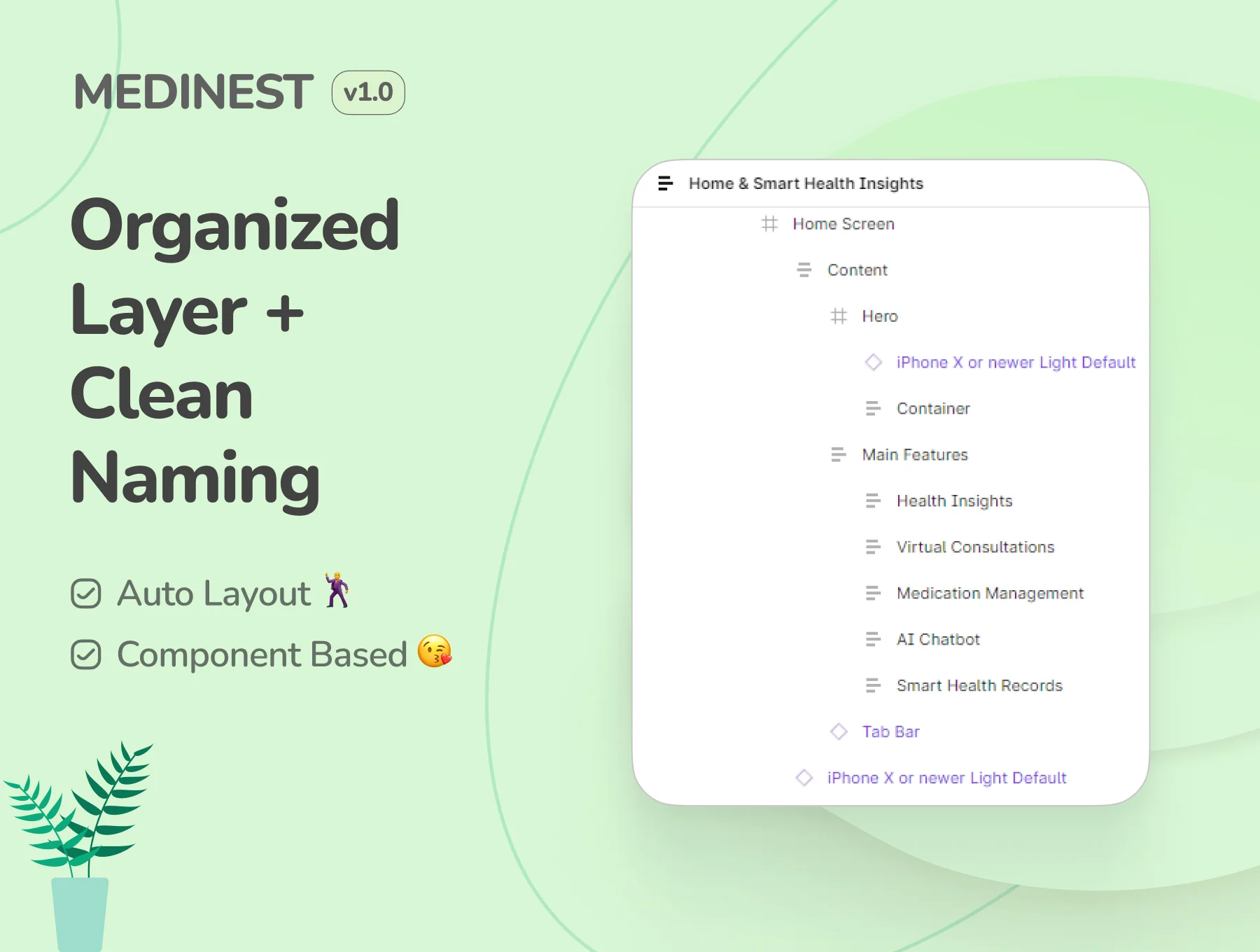
Task: Click the auto layout icon beside Container
Action: click(x=873, y=409)
